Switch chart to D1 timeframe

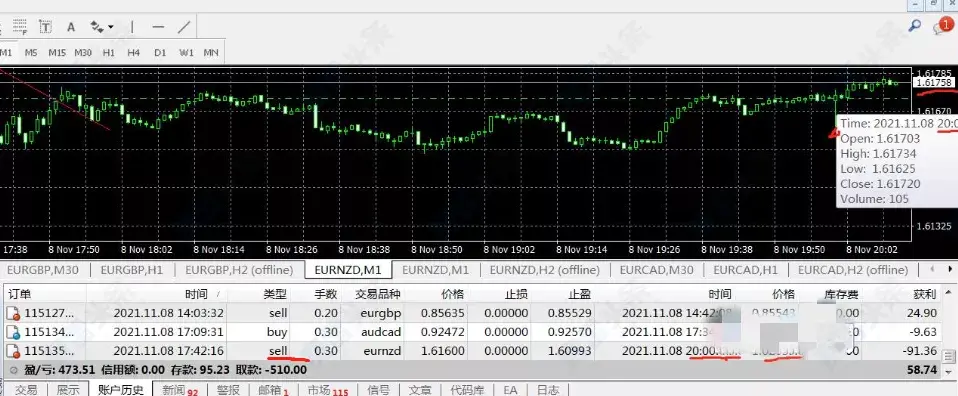[160, 53]
